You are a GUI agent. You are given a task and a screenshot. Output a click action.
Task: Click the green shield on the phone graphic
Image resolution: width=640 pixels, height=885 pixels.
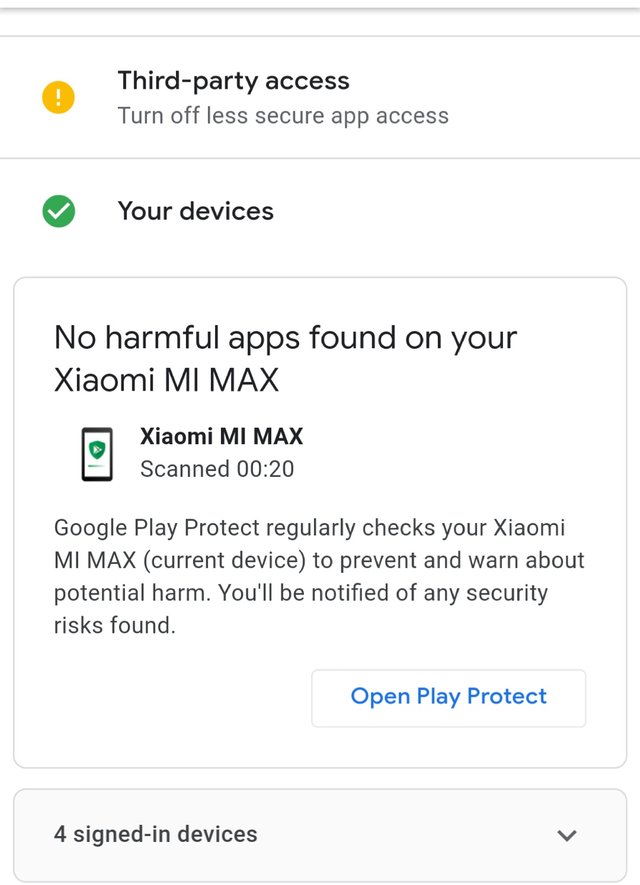point(97,448)
